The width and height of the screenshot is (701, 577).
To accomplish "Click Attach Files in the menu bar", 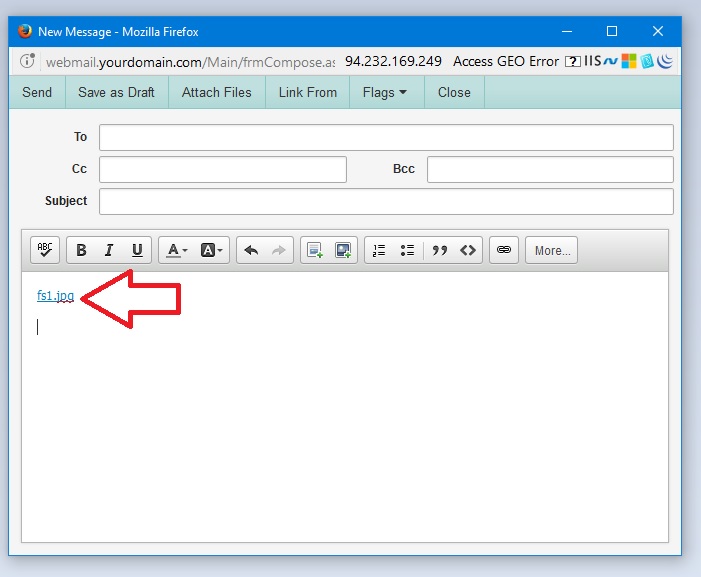I will (216, 92).
